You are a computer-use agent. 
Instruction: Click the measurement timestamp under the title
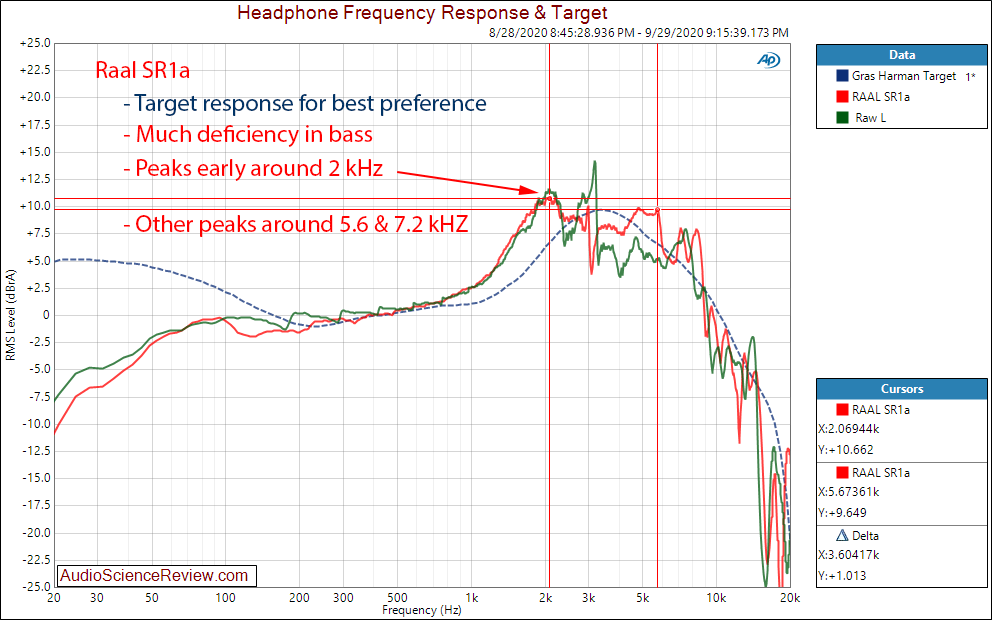click(x=639, y=32)
